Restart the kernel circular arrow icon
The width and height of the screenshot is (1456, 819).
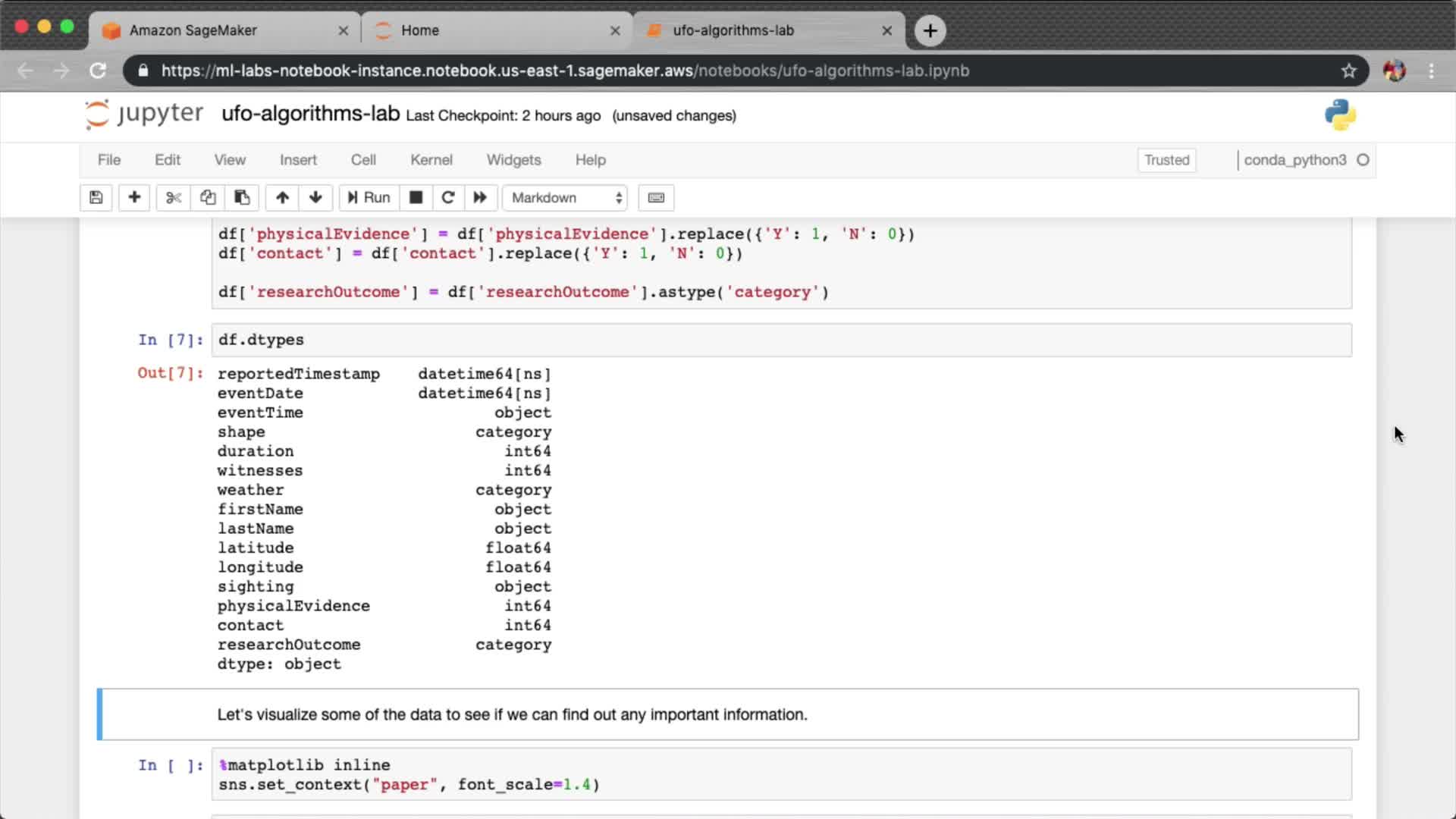(448, 198)
